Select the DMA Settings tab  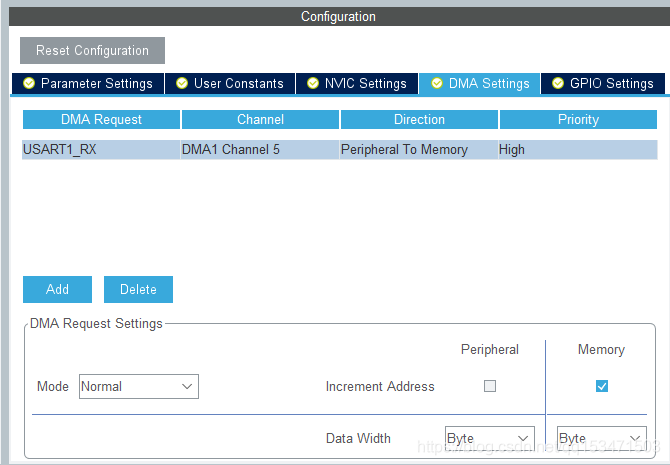[479, 83]
